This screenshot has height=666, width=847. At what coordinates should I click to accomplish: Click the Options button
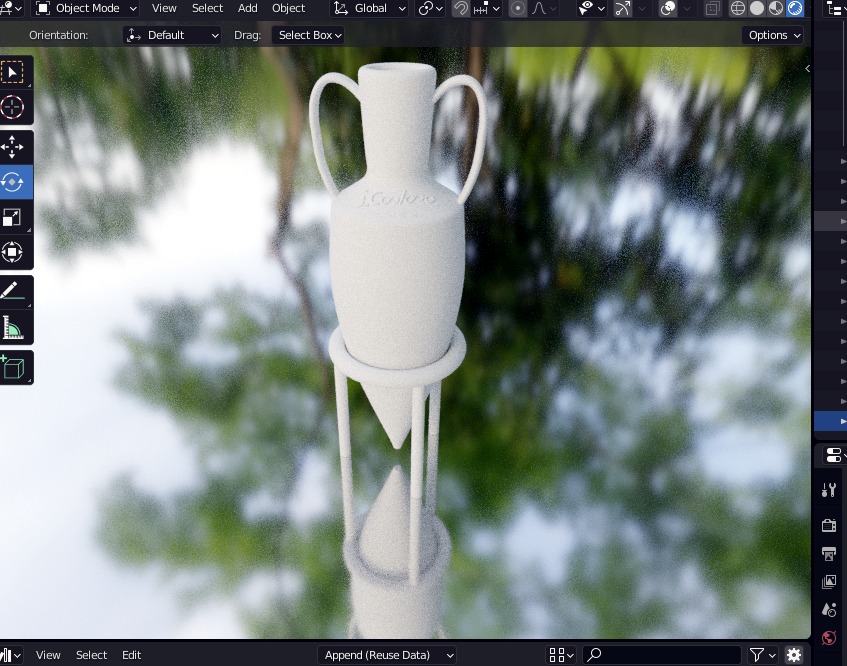click(x=774, y=35)
